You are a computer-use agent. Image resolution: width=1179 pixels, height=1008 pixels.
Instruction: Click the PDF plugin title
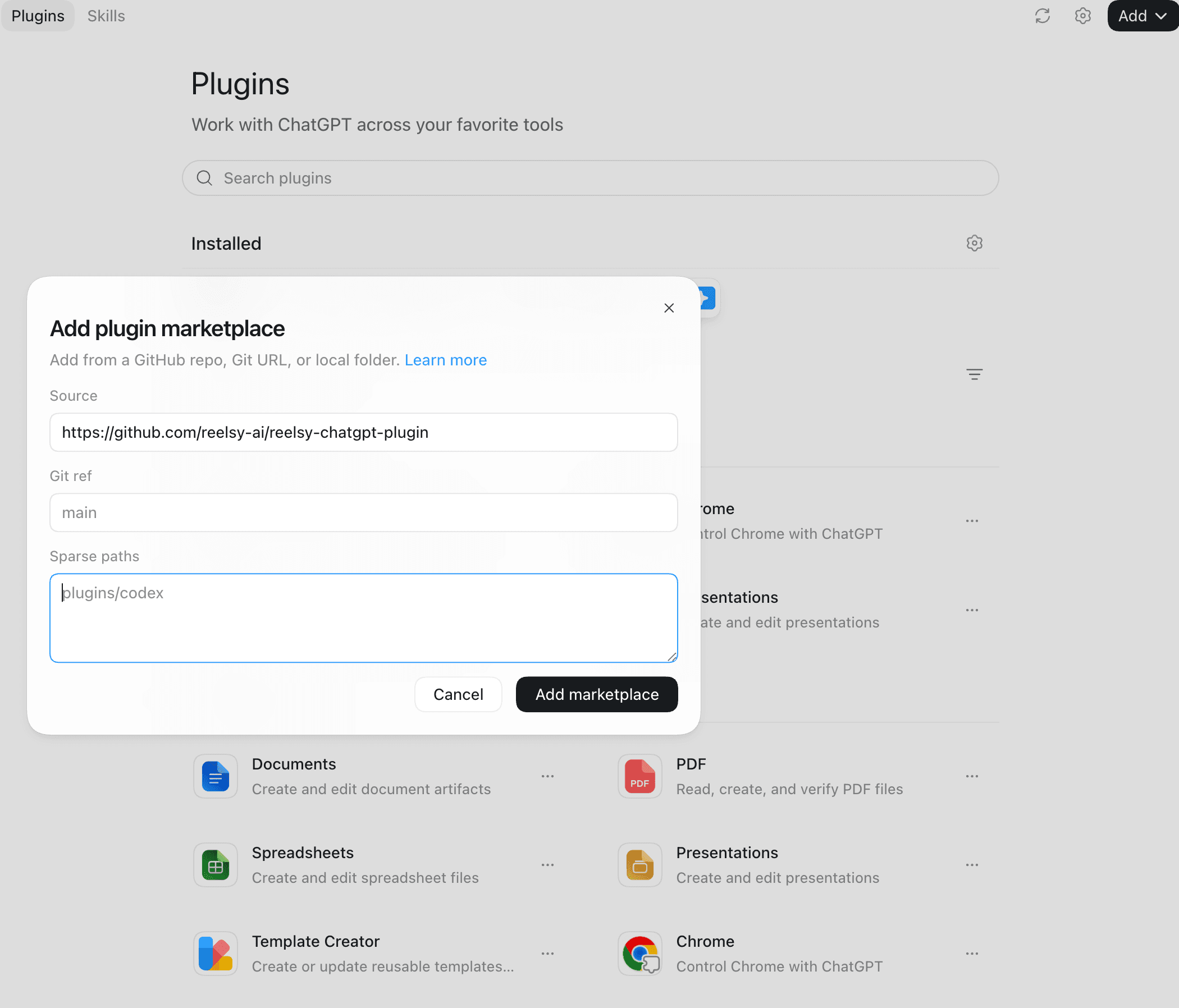click(691, 764)
